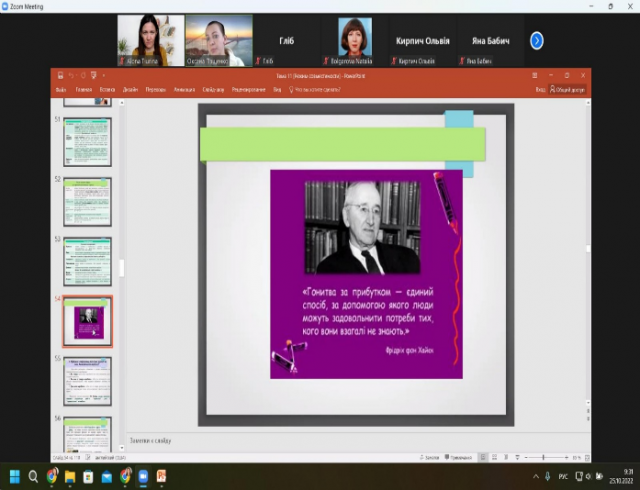Click the Вход sign-in link

tap(540, 89)
